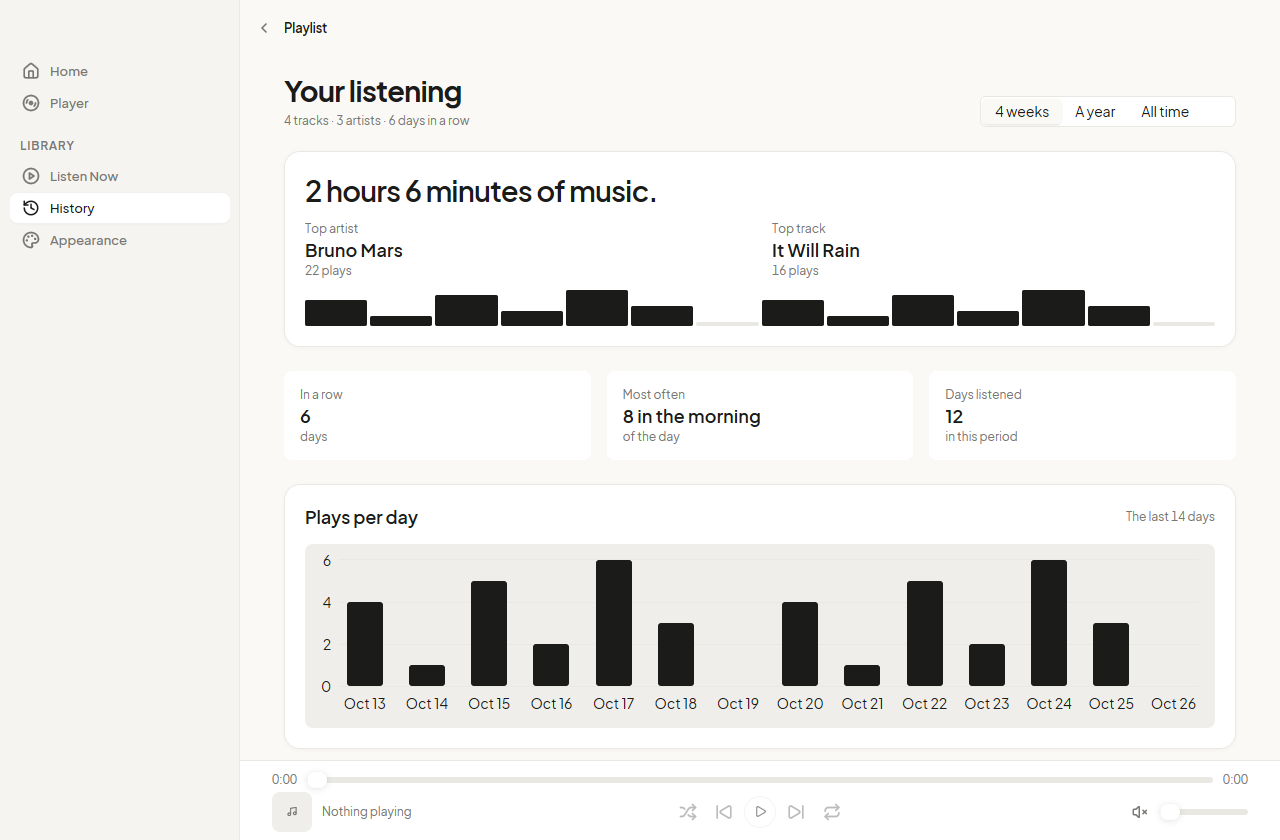The height and width of the screenshot is (840, 1280).
Task: Skip to the previous track
Action: point(724,812)
